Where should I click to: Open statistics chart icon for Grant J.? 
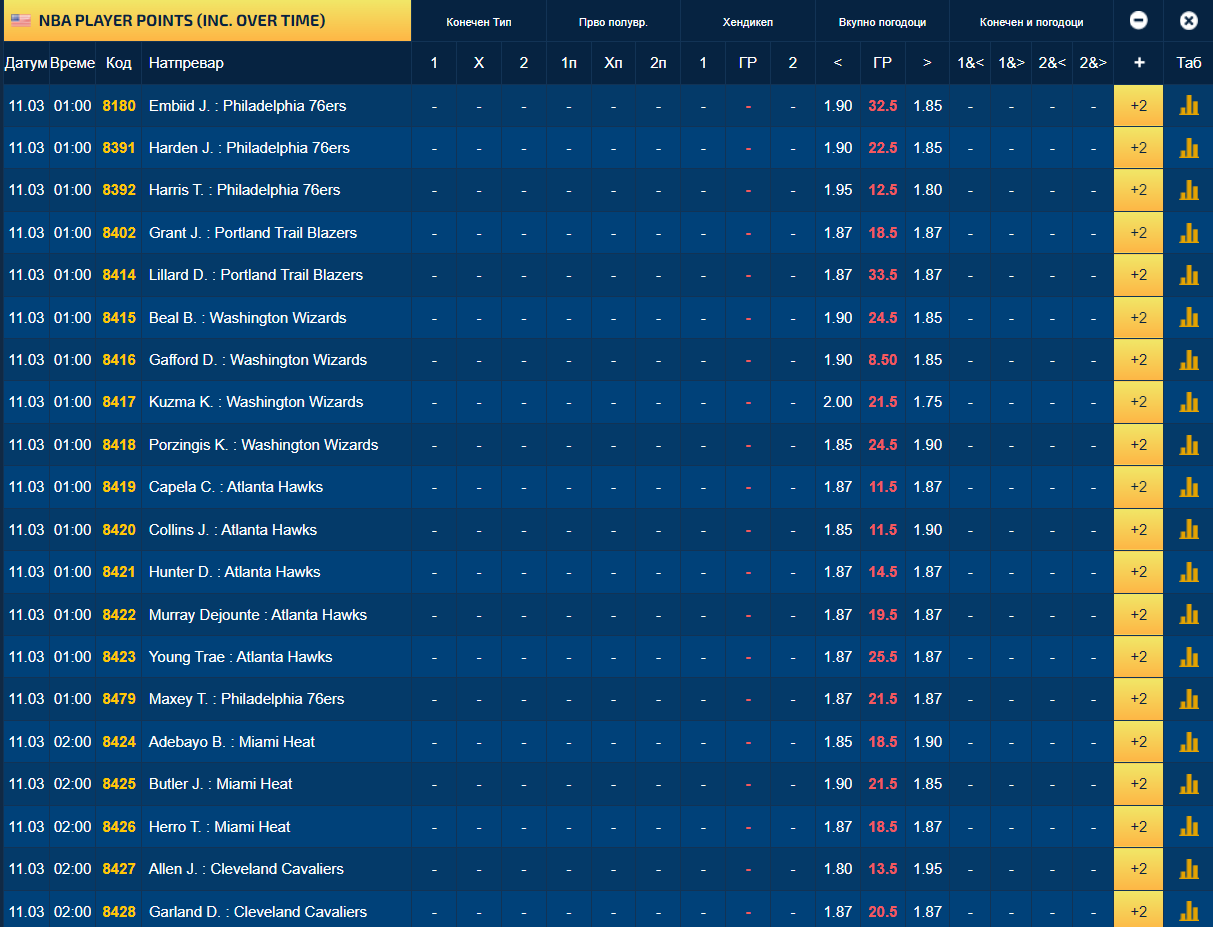click(x=1189, y=233)
